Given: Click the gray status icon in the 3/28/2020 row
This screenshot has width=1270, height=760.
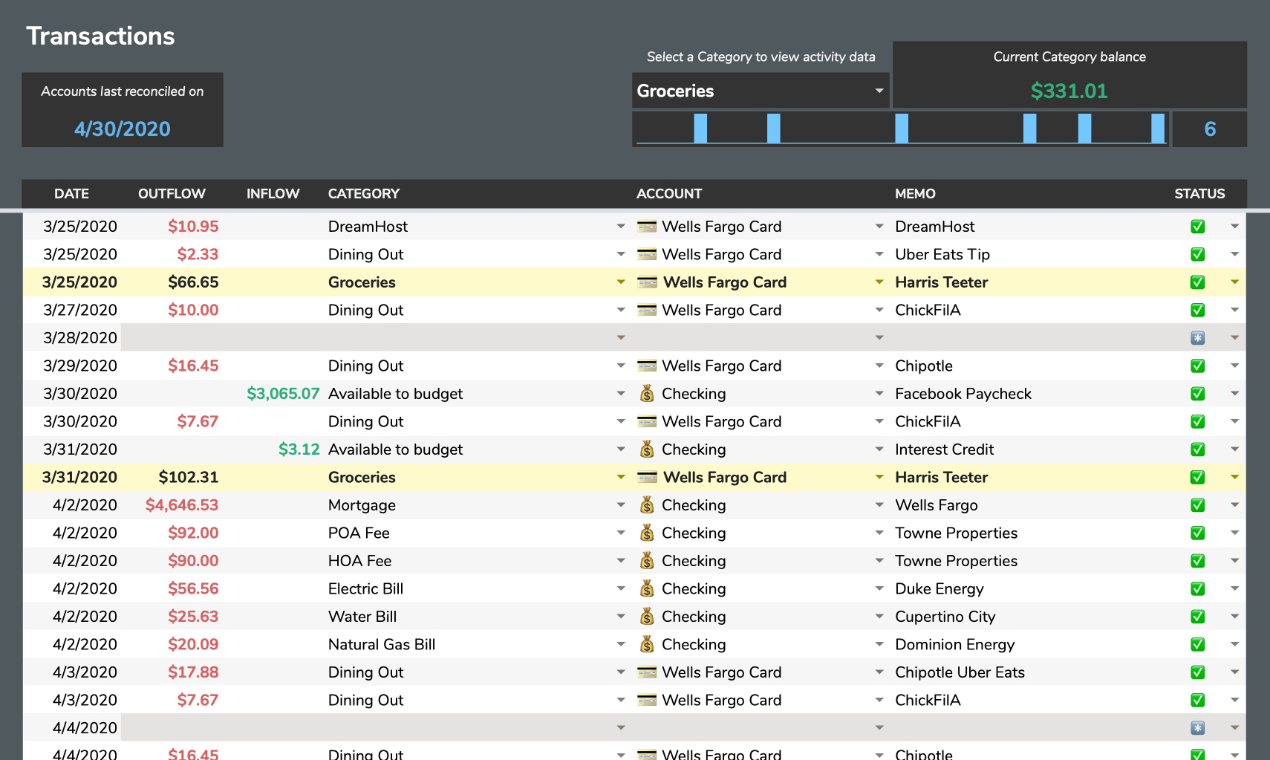Looking at the screenshot, I should (1198, 338).
